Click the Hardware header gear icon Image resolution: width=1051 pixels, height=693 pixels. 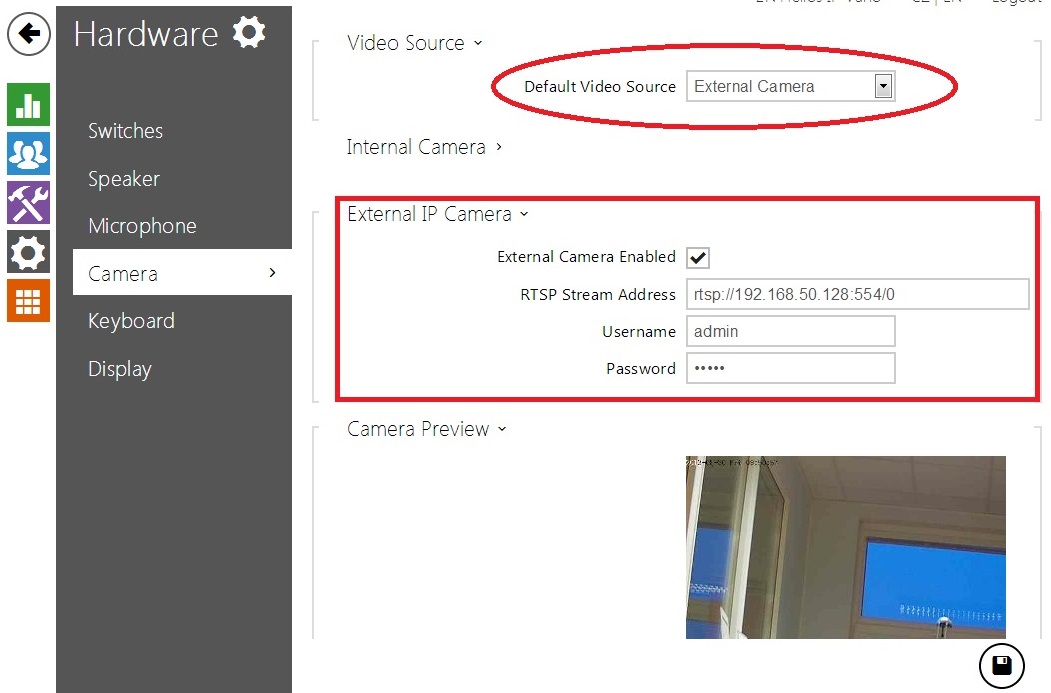pos(249,33)
